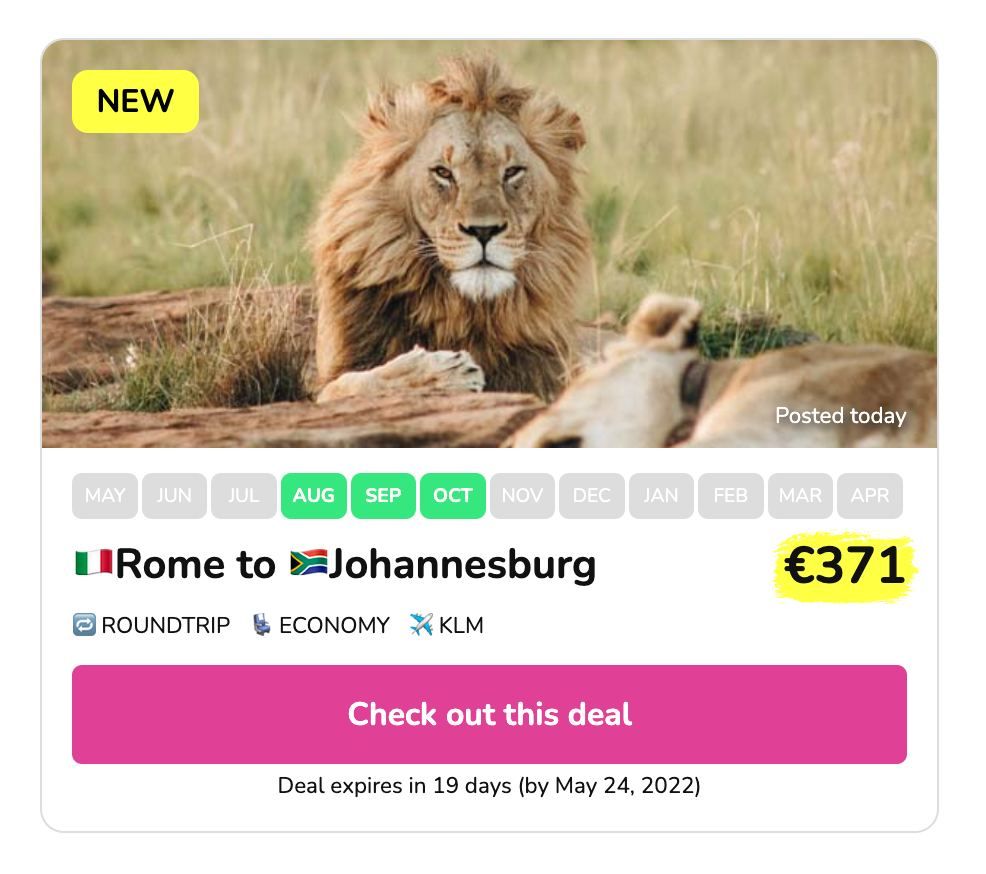
Task: Click the Check out this deal button
Action: pos(489,714)
